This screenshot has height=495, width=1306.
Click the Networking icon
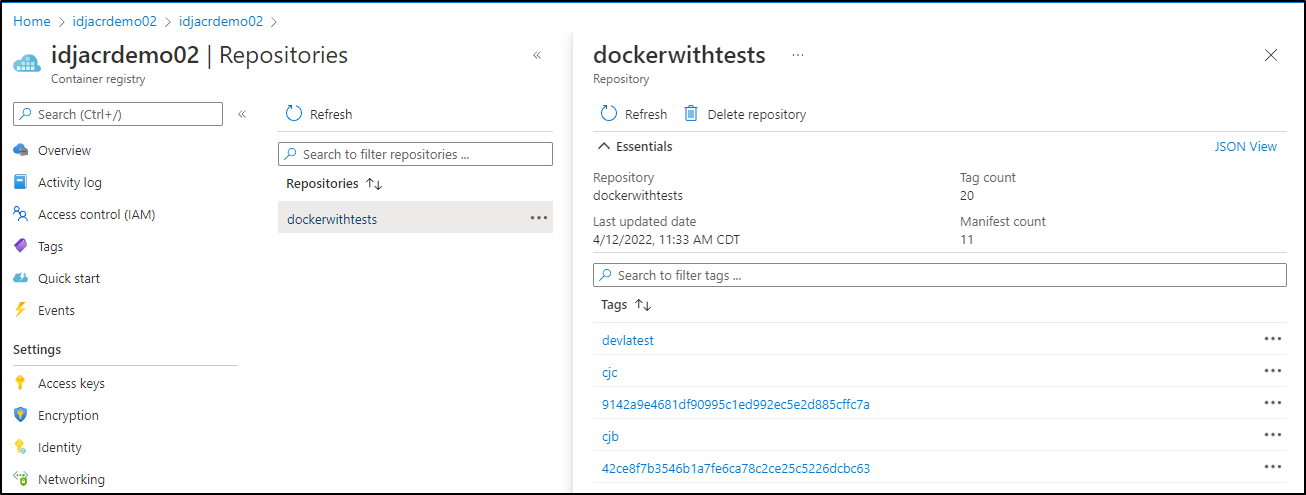click(20, 479)
